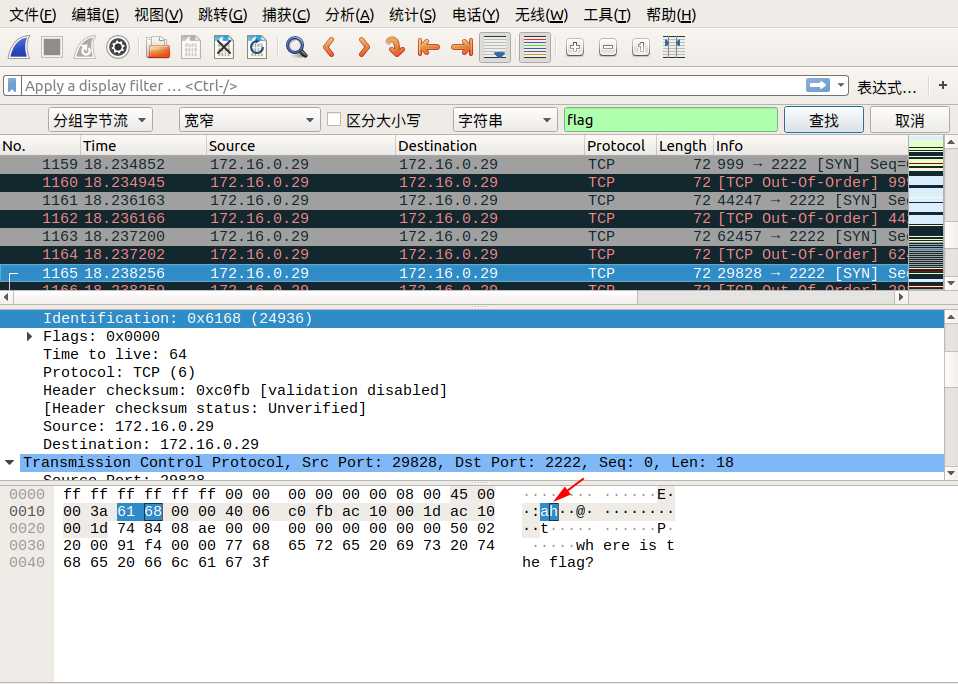Jump to the last packet icon
Screen dimensions: 958x684
[x=462, y=47]
